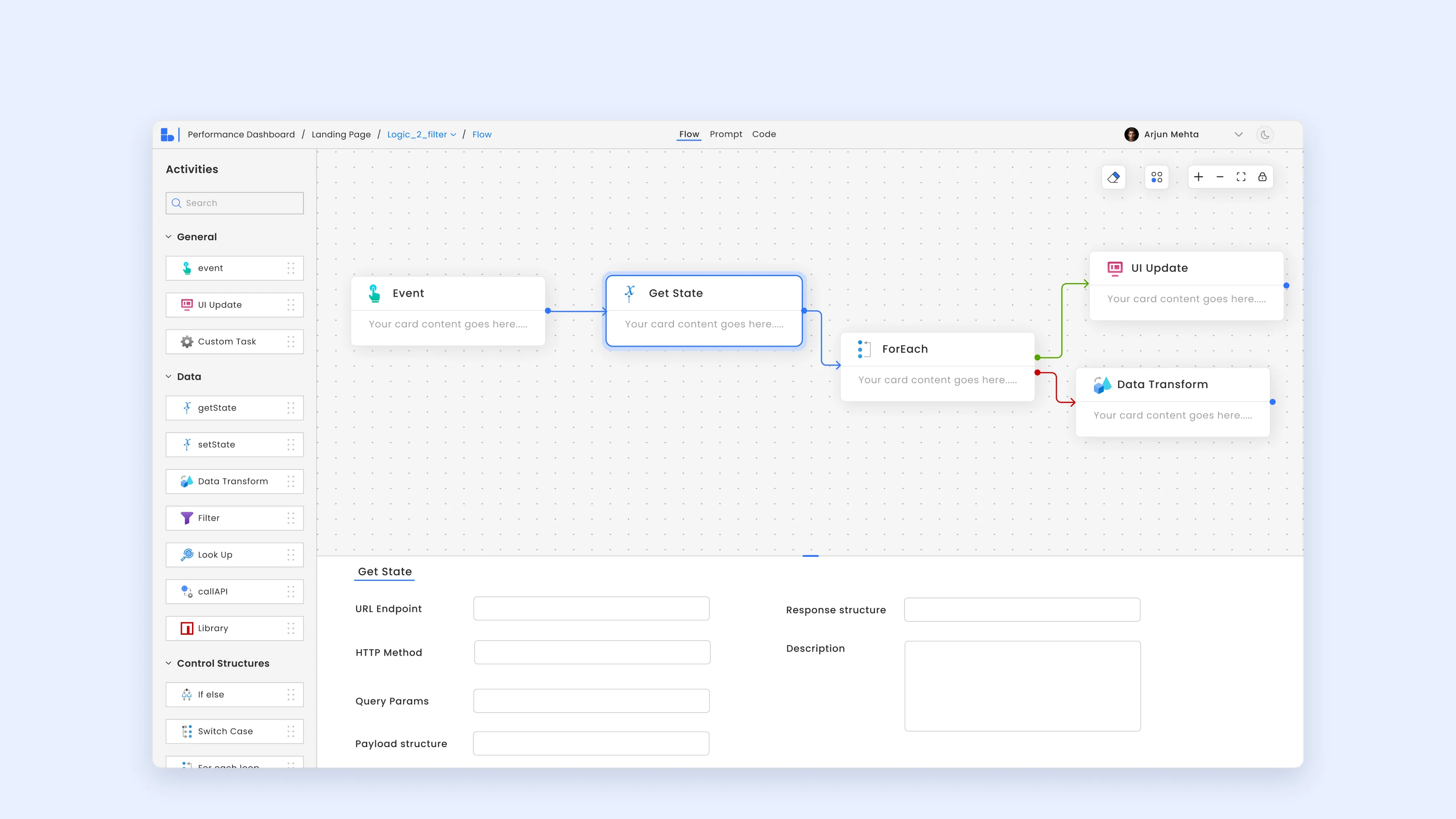Click the drag handle on event item
The width and height of the screenshot is (1456, 819).
(x=291, y=268)
